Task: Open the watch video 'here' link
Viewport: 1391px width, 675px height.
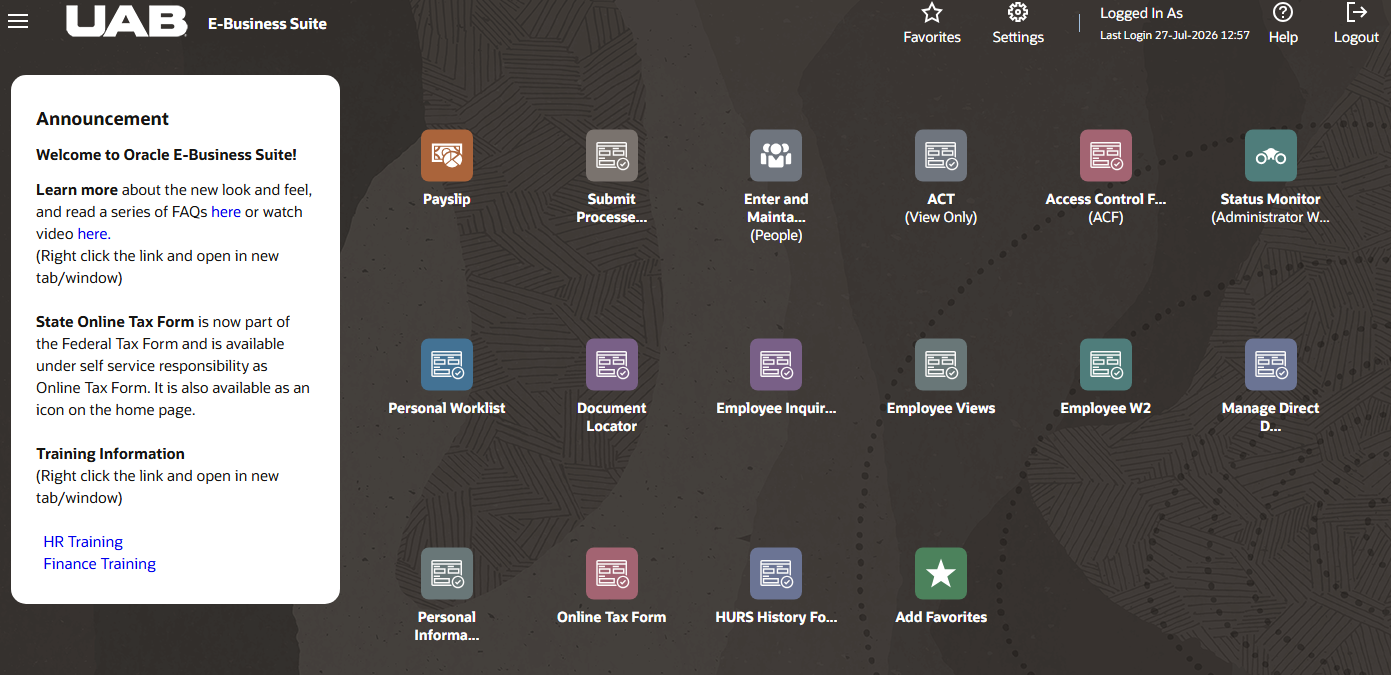Action: point(92,234)
